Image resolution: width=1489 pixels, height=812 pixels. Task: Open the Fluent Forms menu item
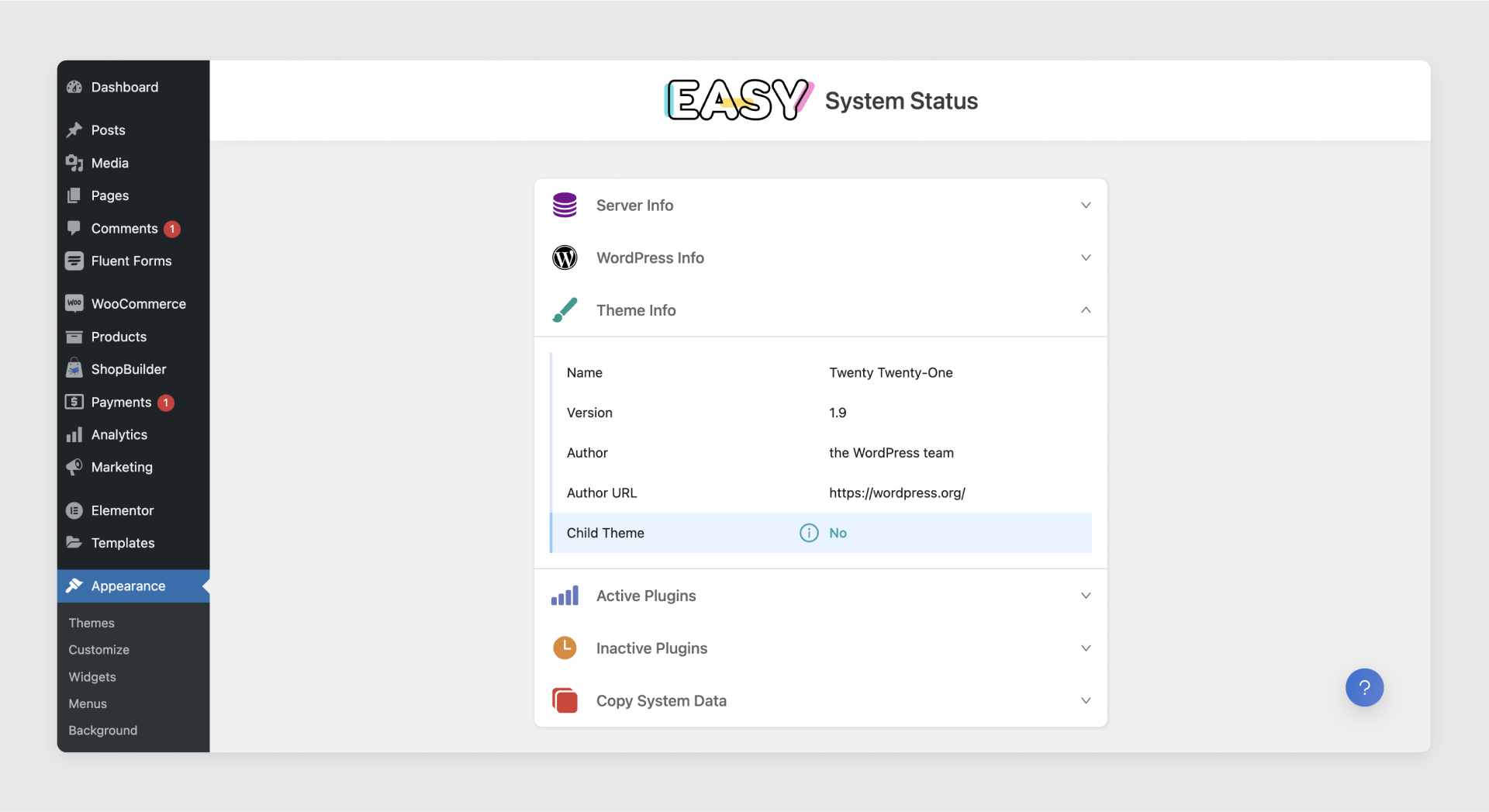click(133, 261)
